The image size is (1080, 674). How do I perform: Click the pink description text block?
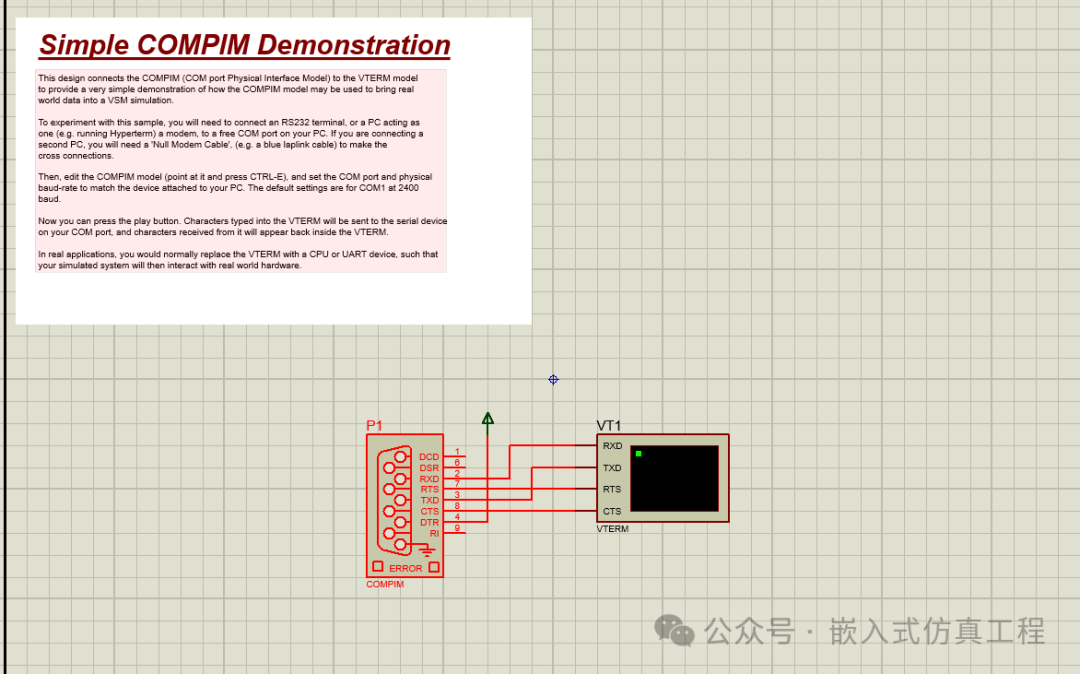(241, 171)
